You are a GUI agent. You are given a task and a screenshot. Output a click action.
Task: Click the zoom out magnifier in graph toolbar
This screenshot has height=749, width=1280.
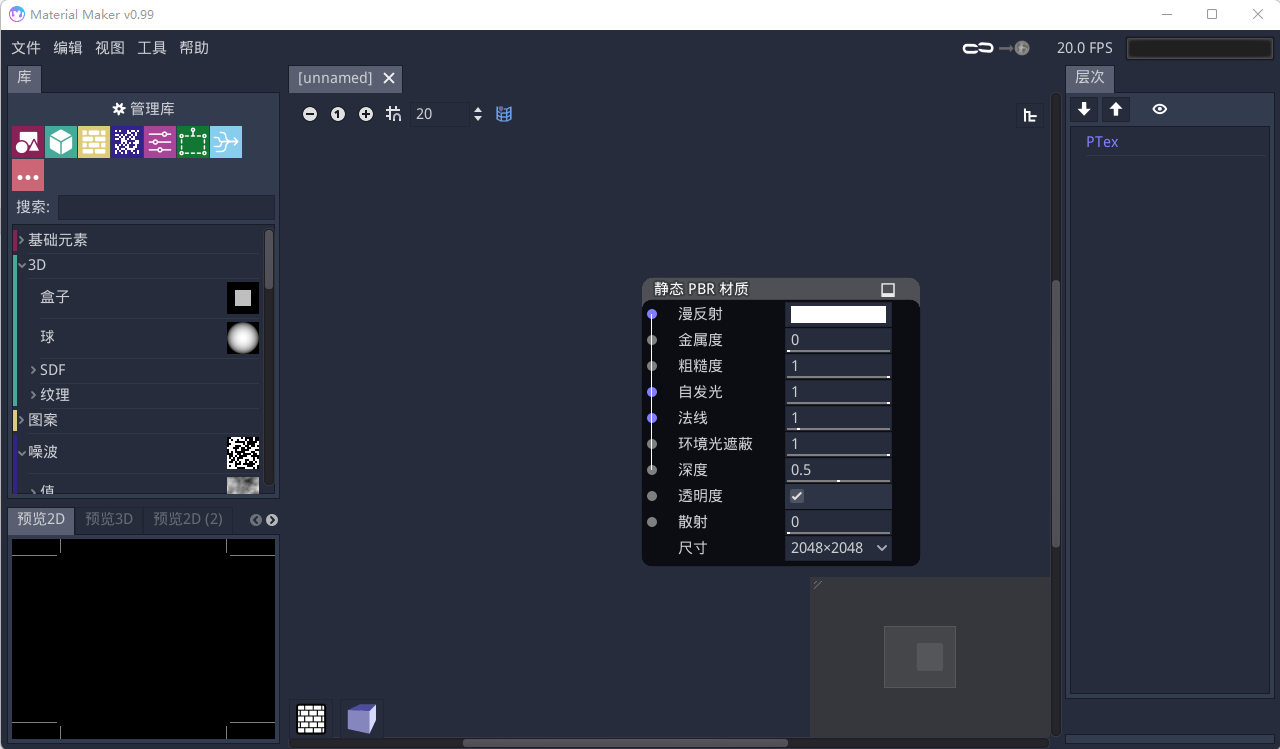coord(310,114)
